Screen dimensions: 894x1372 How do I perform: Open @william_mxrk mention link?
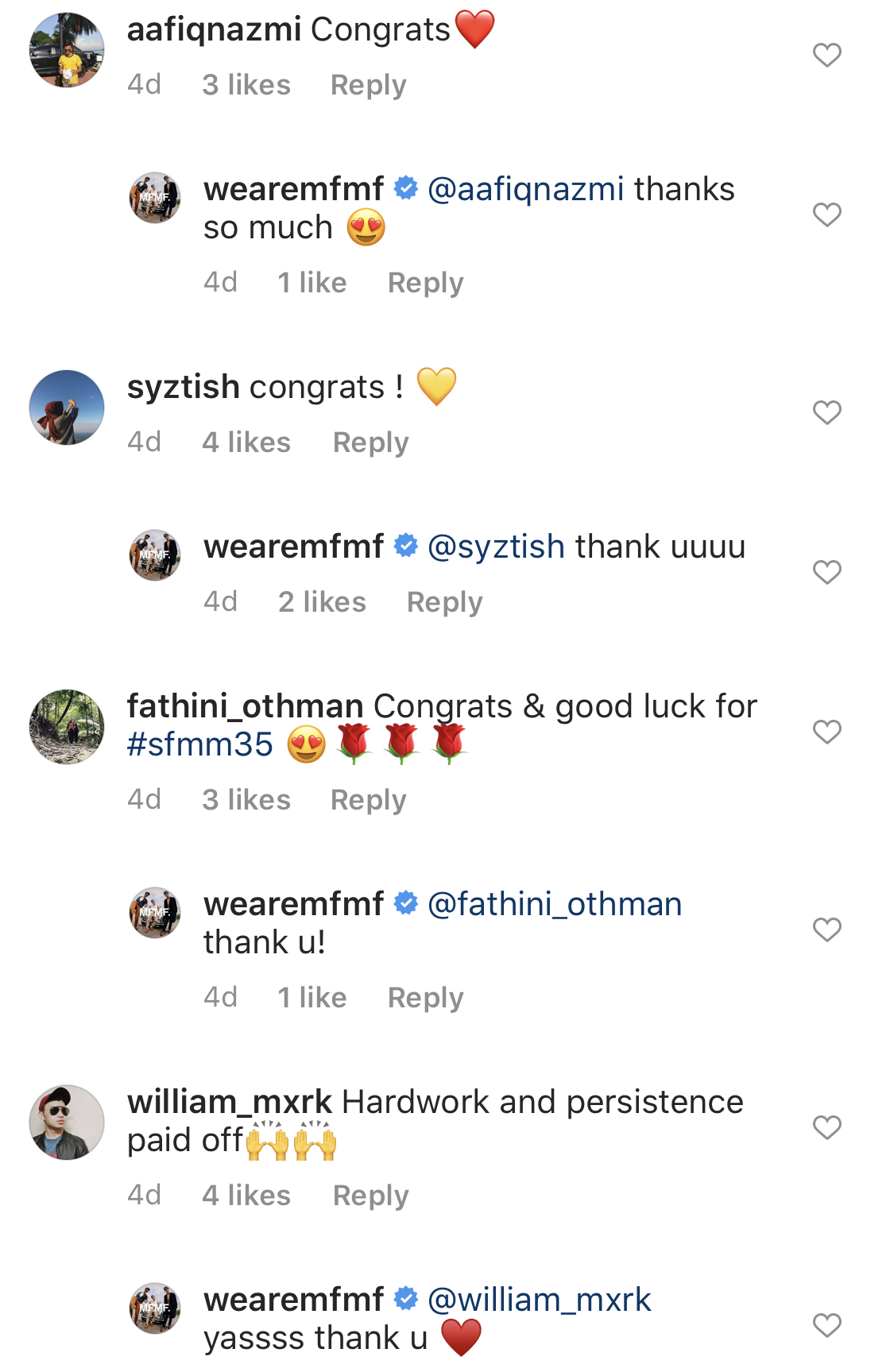tap(539, 1301)
